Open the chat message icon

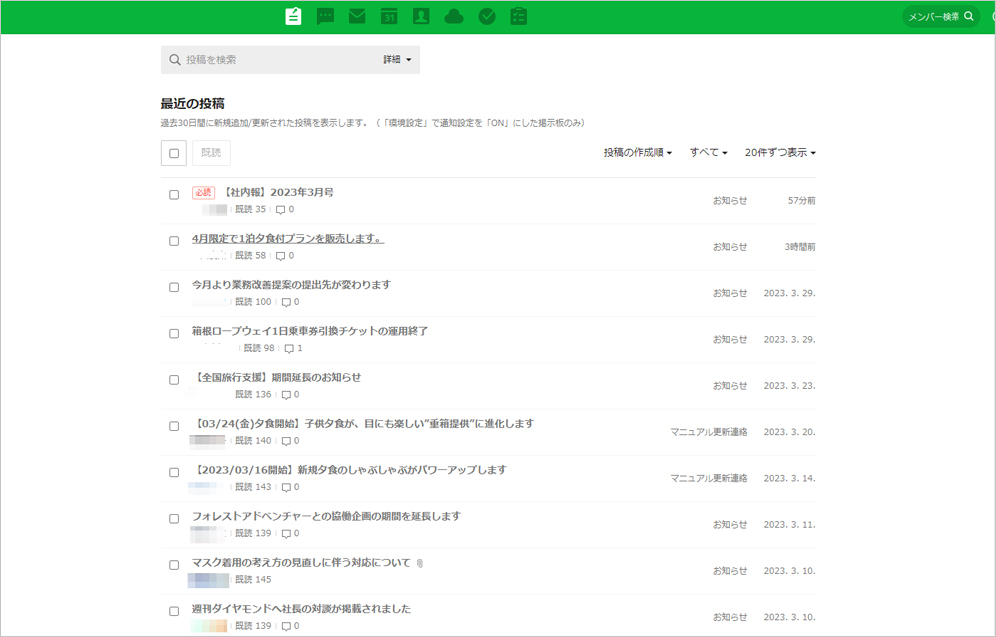click(325, 17)
